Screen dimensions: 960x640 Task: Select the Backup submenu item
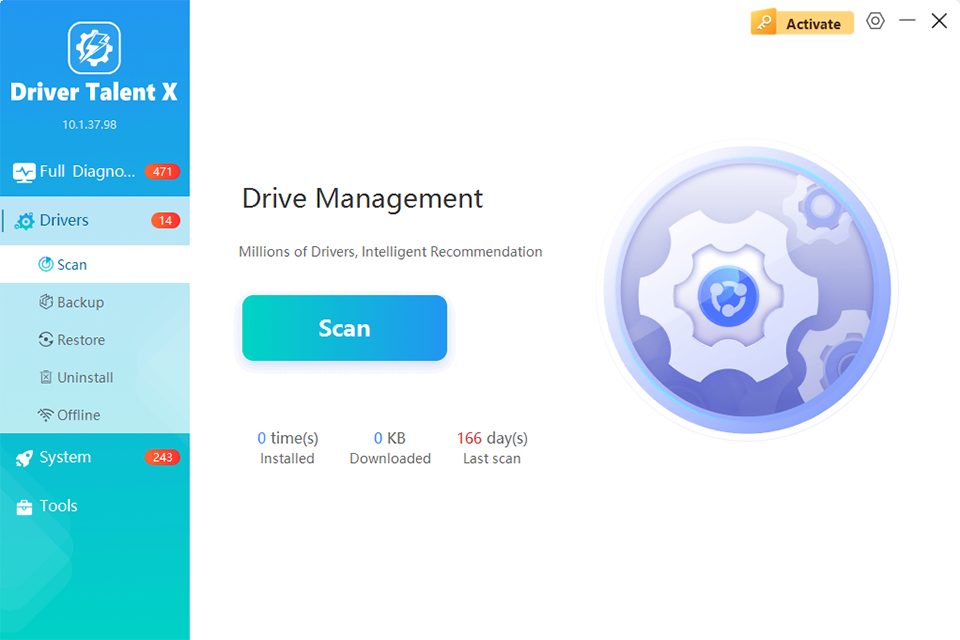click(95, 302)
